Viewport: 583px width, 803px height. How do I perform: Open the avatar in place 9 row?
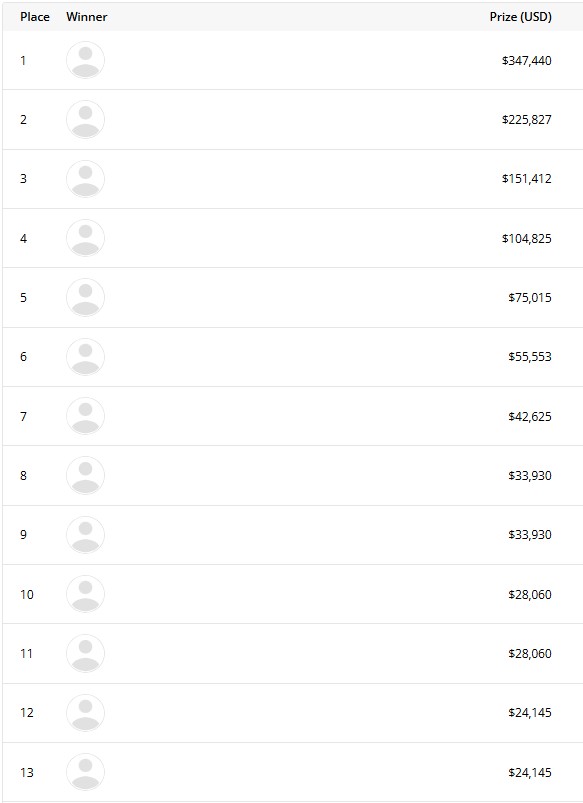86,535
